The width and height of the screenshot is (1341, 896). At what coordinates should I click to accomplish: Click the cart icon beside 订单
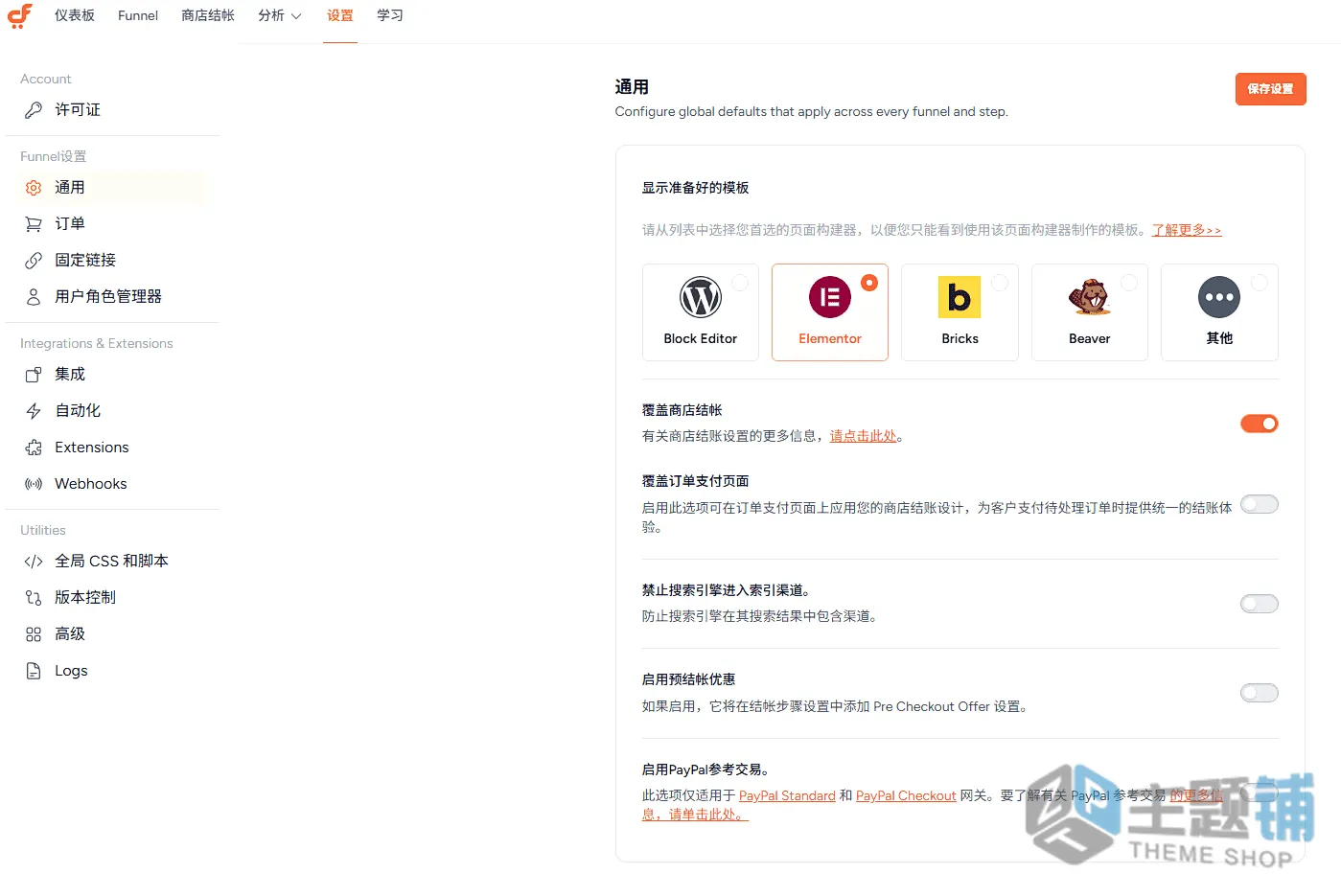[x=34, y=224]
